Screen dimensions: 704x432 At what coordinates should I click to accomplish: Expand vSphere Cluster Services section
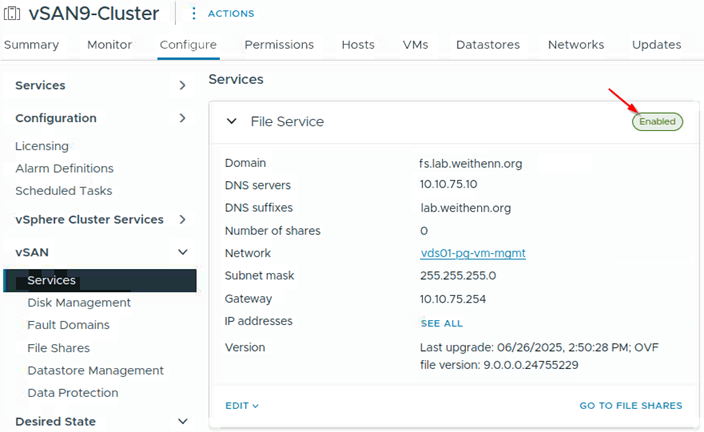[x=182, y=219]
